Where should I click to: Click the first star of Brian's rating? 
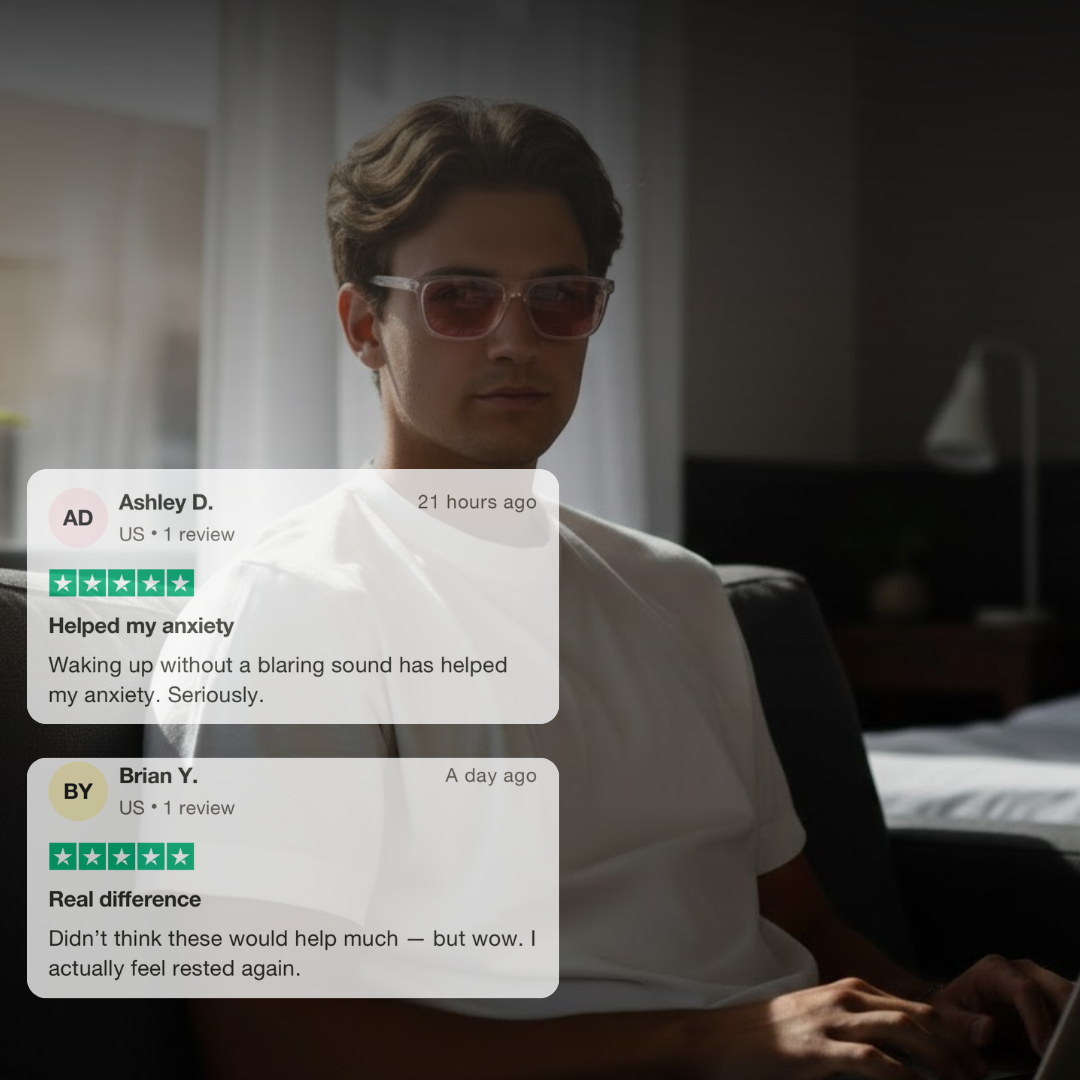click(63, 857)
